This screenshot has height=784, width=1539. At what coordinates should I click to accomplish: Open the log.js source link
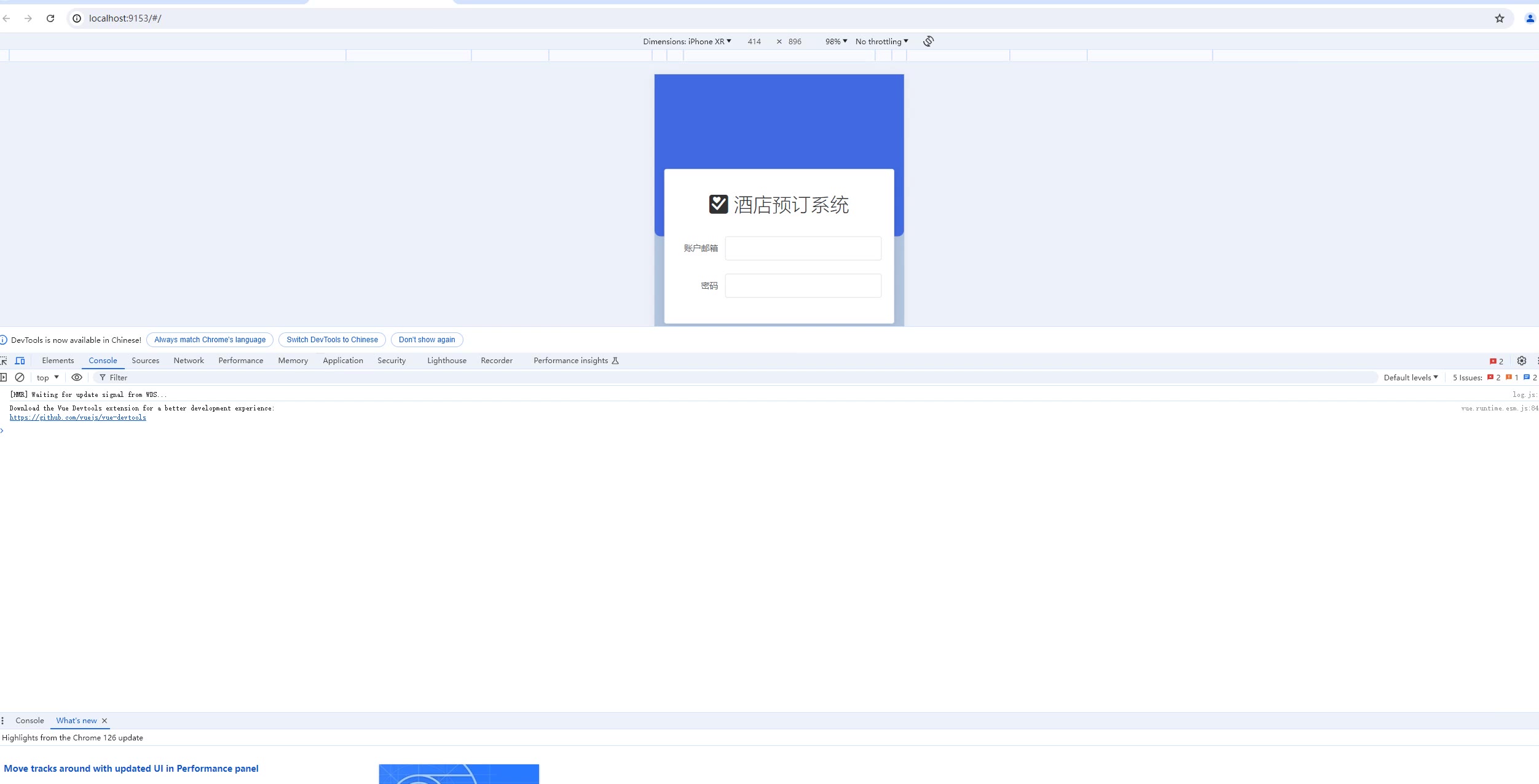point(1525,394)
